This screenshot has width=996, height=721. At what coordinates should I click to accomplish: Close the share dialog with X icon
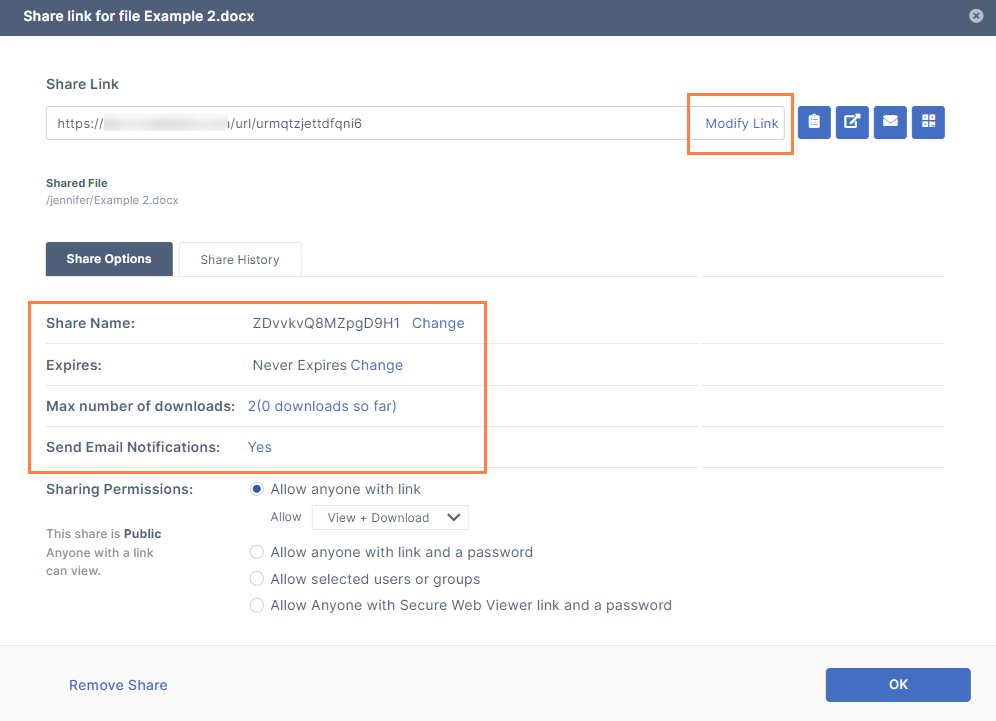pos(976,16)
